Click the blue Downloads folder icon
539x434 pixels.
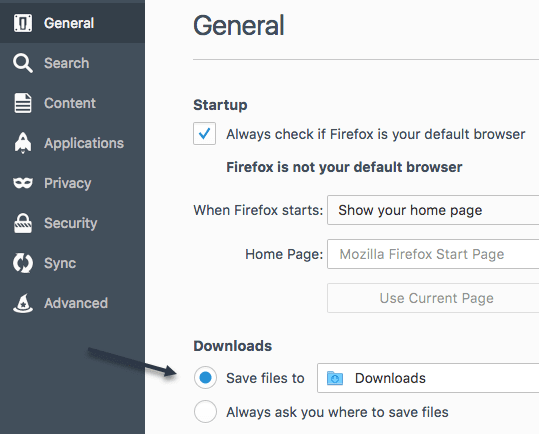pyautogui.click(x=335, y=378)
